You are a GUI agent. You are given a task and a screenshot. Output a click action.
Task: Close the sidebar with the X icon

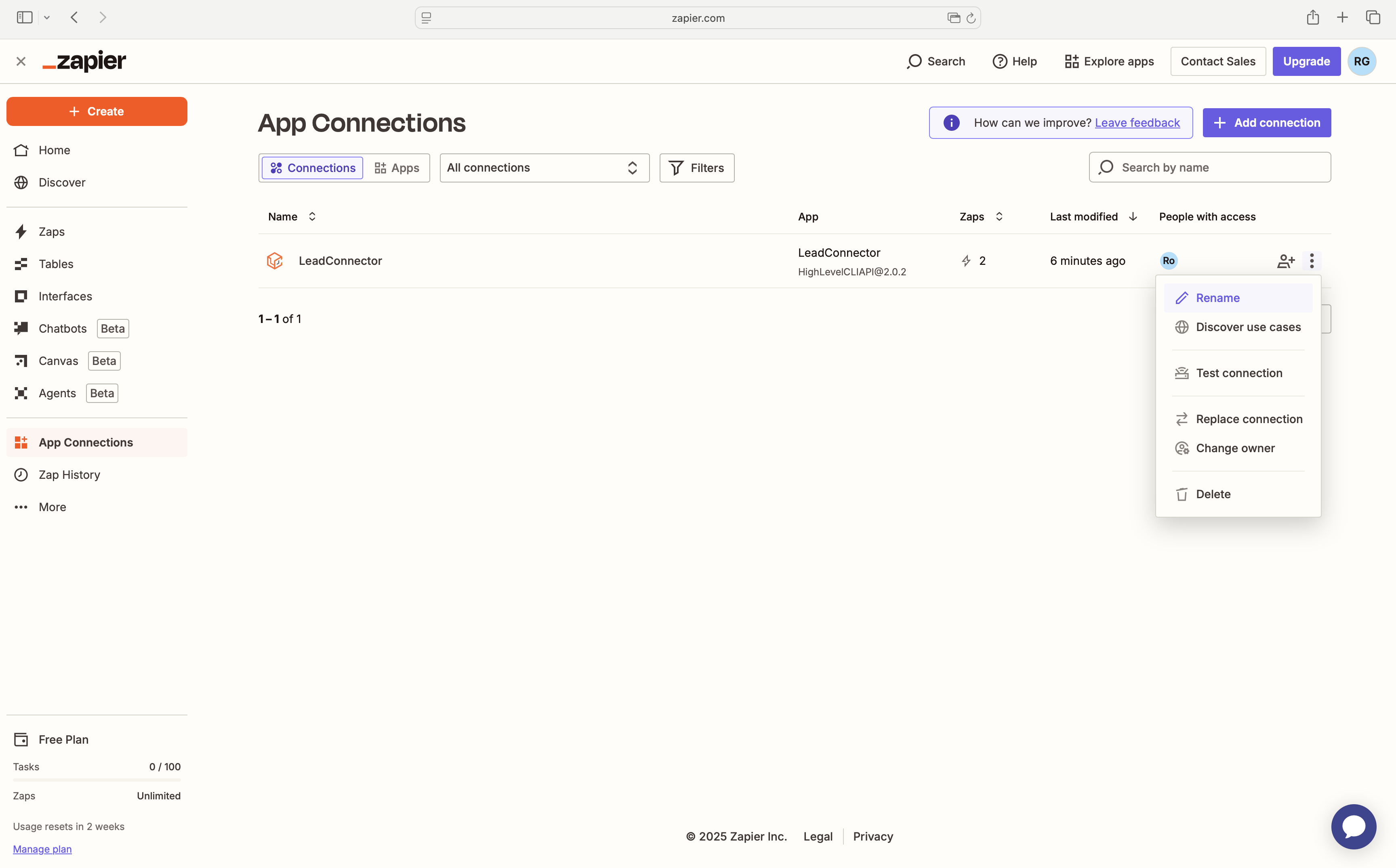pyautogui.click(x=21, y=61)
